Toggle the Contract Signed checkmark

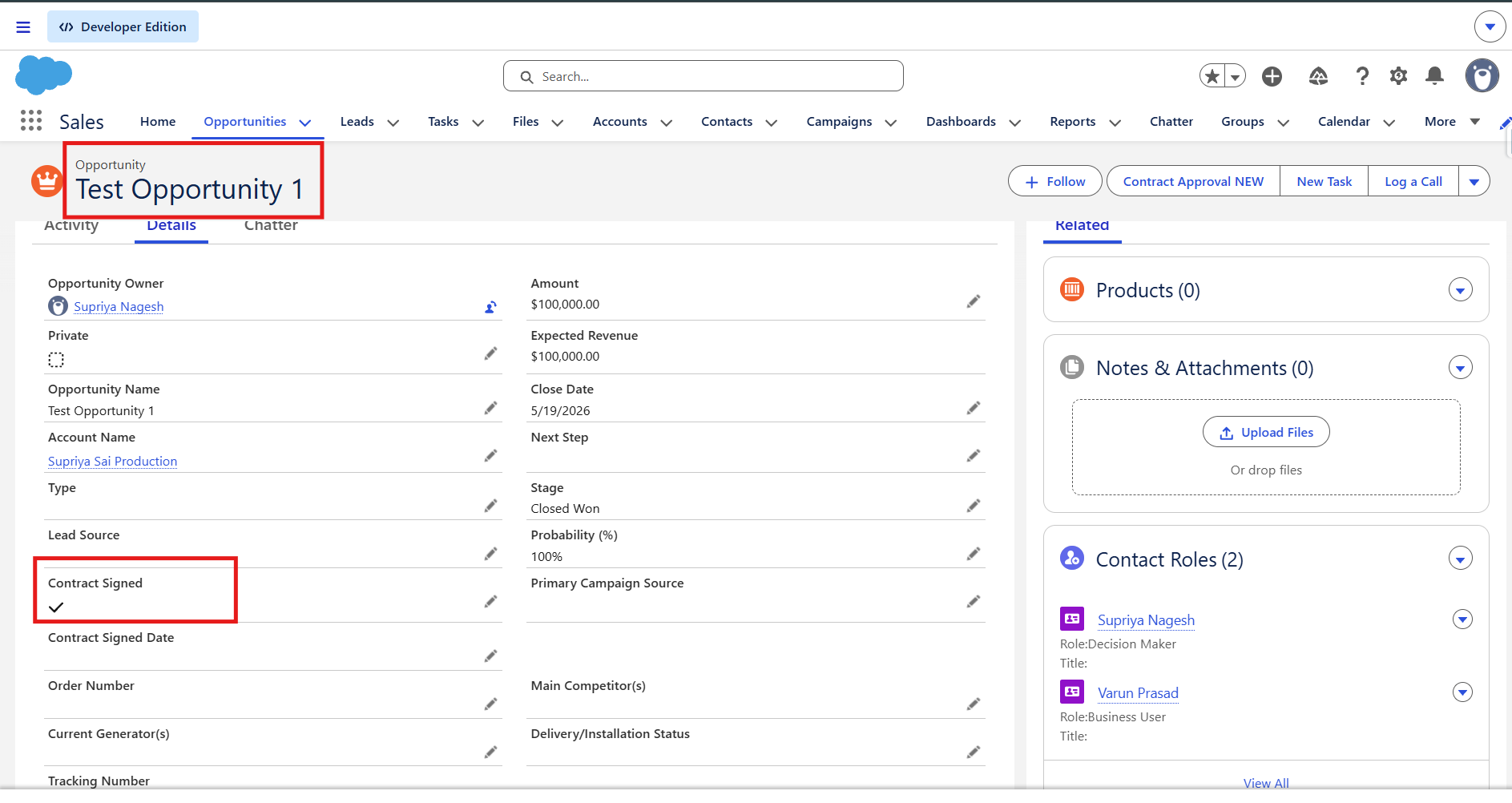click(56, 607)
